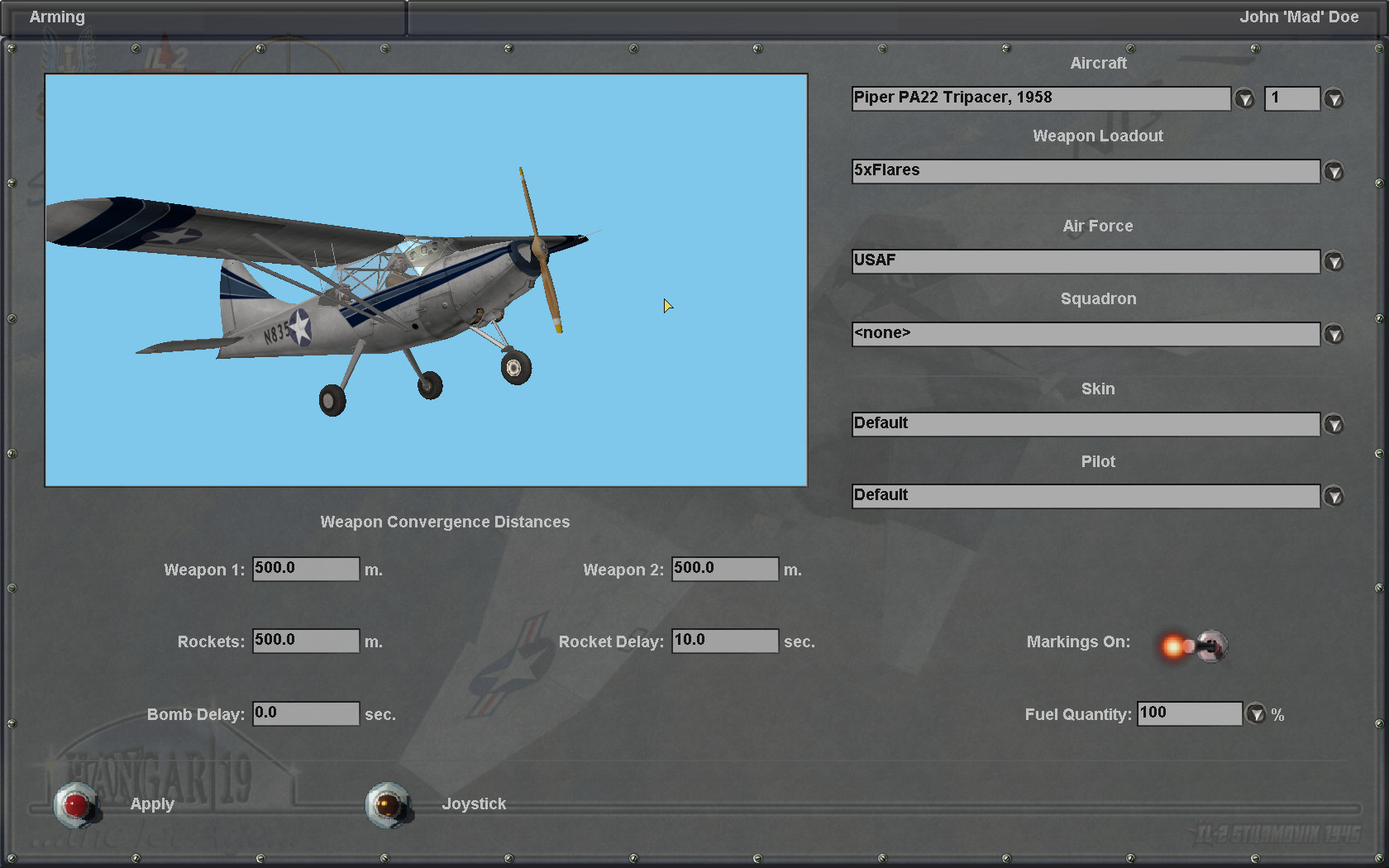This screenshot has width=1389, height=868.
Task: Click the Fuel Quantity value field
Action: pyautogui.click(x=1190, y=713)
